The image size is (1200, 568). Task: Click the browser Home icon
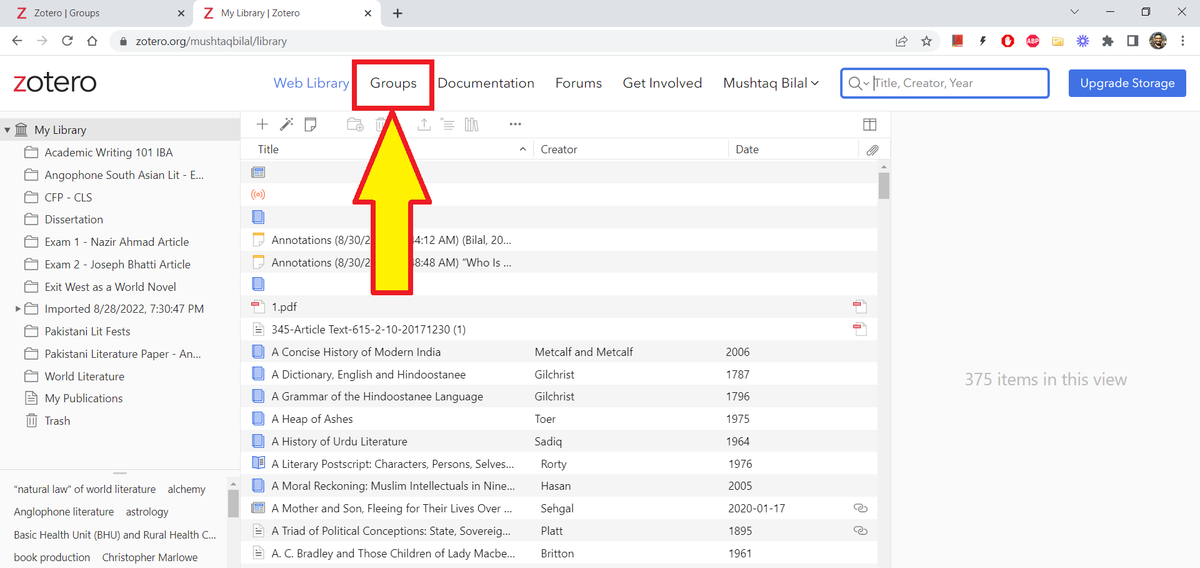pyautogui.click(x=92, y=41)
